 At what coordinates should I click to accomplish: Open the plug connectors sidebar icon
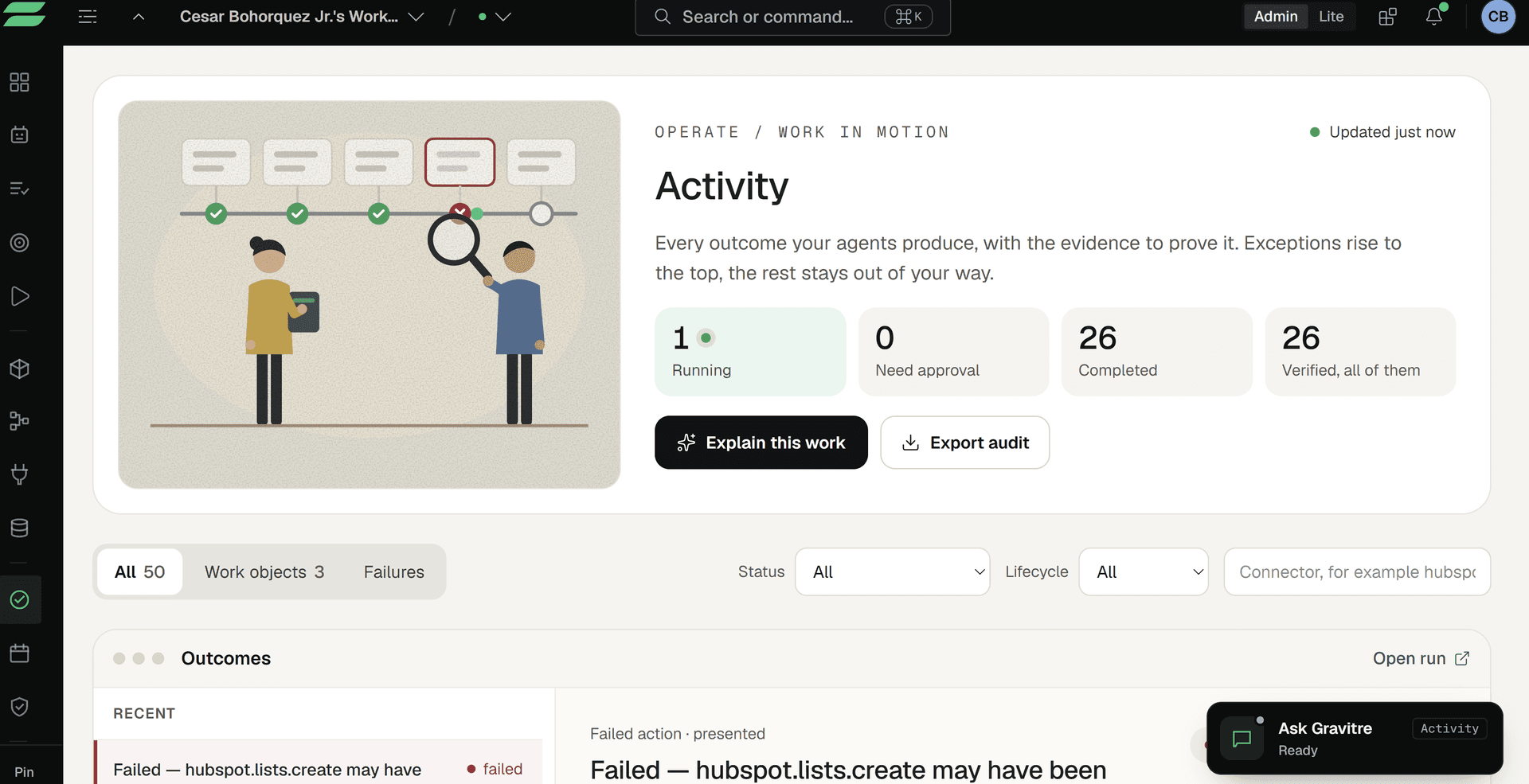20,474
